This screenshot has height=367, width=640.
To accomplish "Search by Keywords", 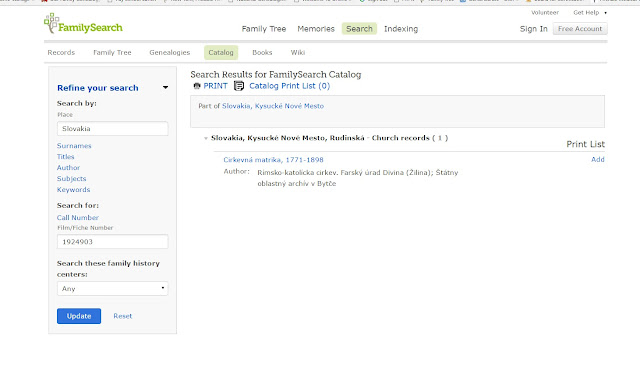I will (73, 190).
